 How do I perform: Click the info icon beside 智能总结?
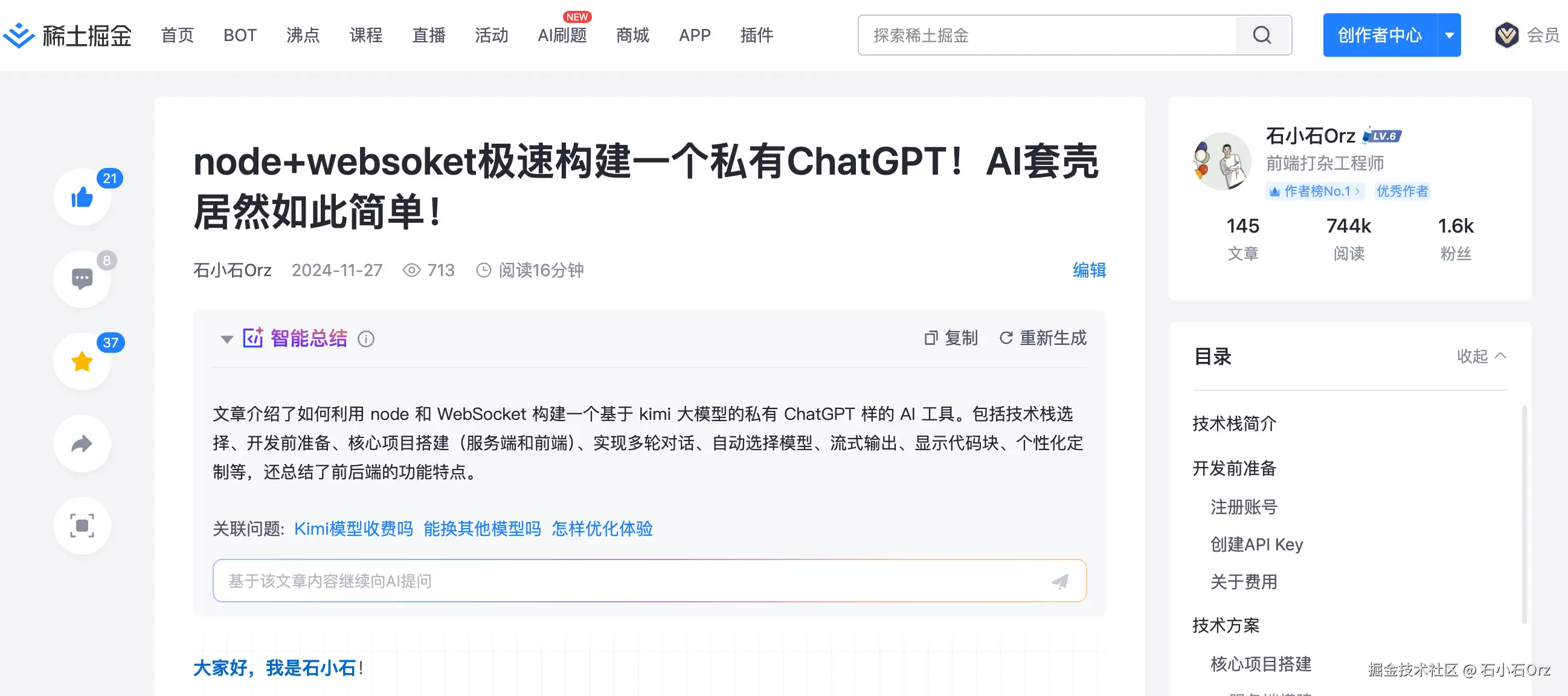click(366, 338)
